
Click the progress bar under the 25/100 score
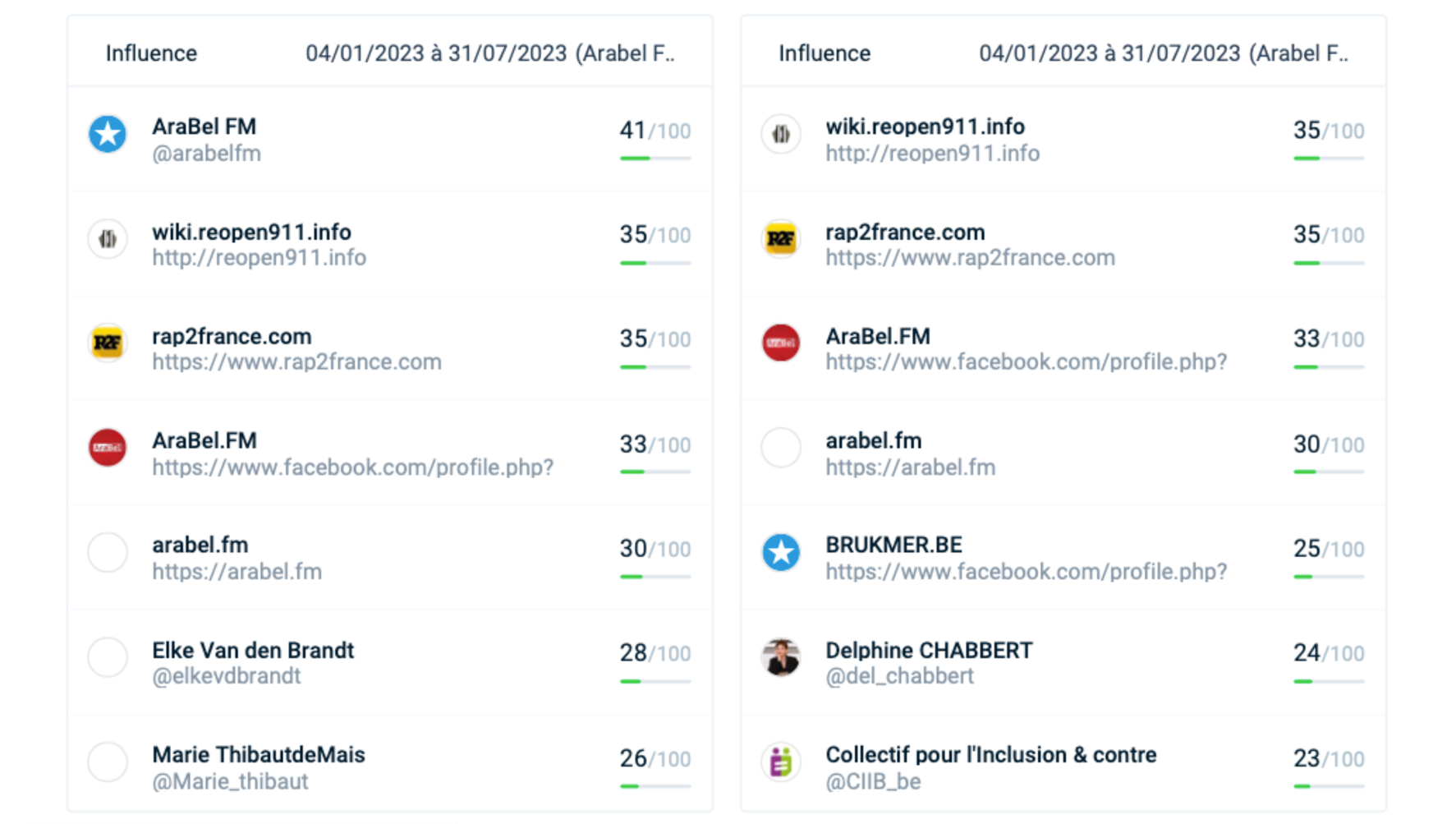[x=1329, y=577]
